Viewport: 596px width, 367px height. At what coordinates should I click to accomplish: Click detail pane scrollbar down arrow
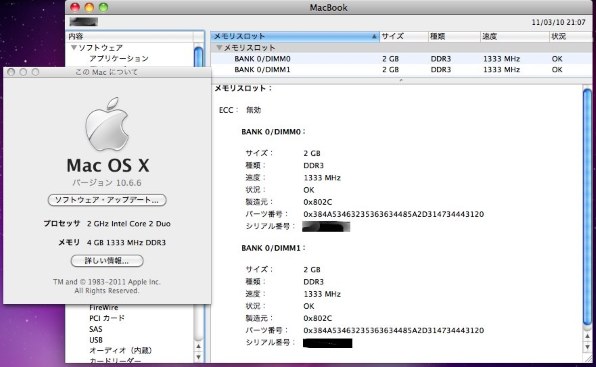point(587,347)
